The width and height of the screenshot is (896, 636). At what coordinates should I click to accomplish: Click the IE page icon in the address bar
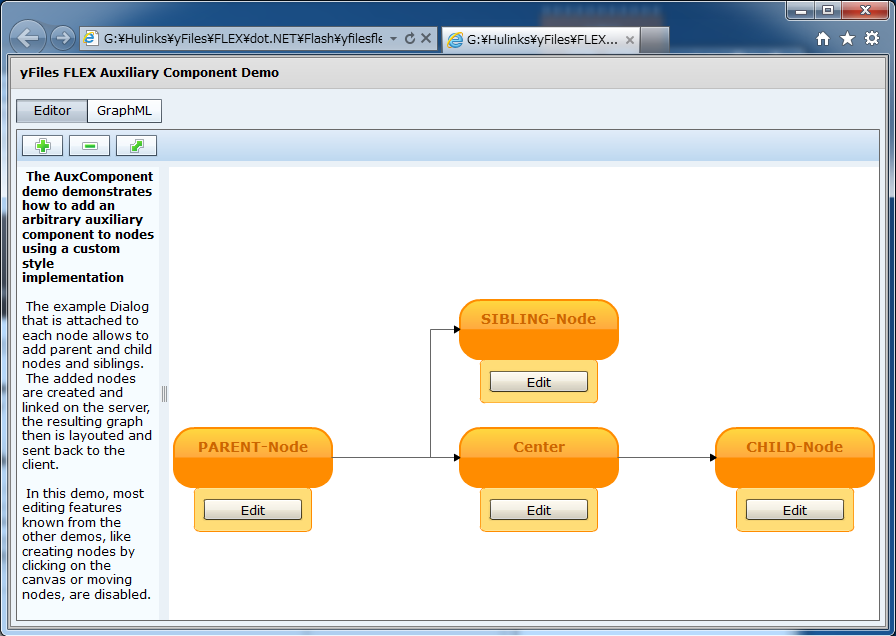90,38
